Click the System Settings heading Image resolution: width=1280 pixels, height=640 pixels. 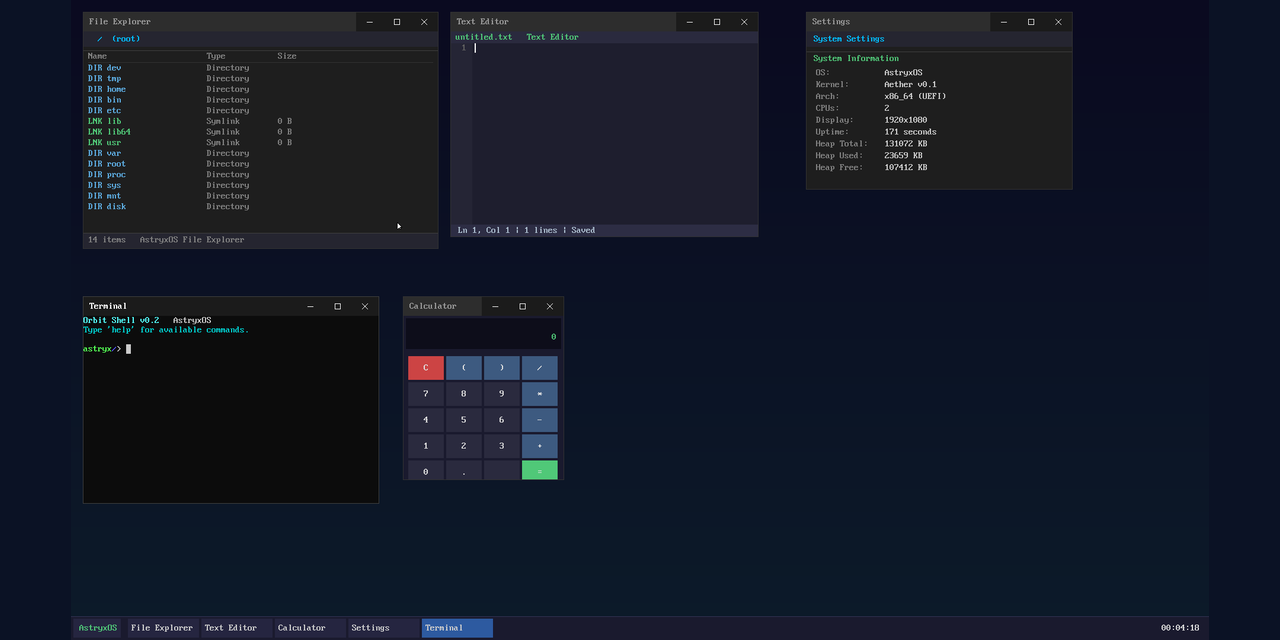coord(849,39)
